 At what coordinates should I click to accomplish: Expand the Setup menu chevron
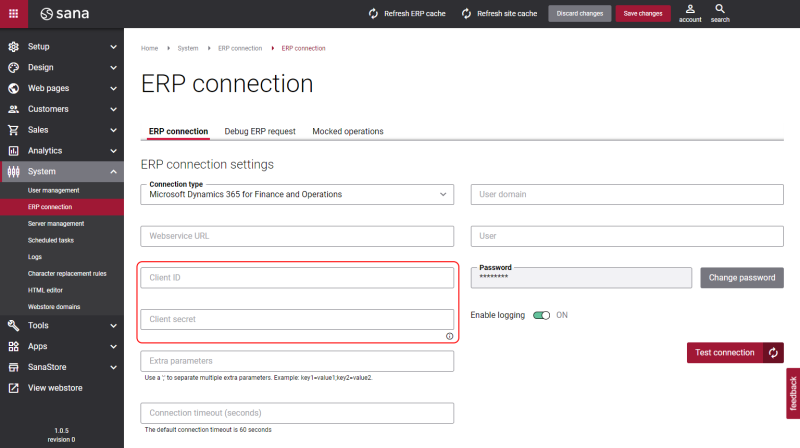tap(113, 47)
